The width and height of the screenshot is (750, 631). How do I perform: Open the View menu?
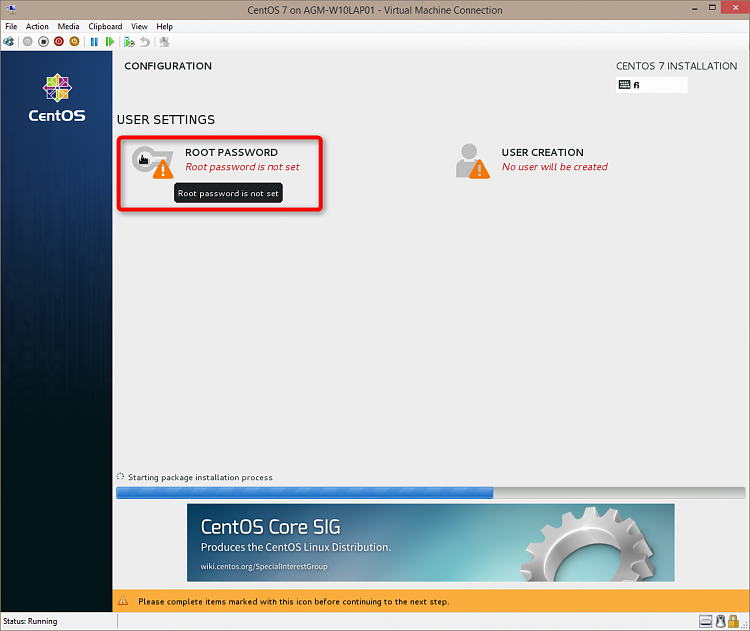[x=139, y=26]
